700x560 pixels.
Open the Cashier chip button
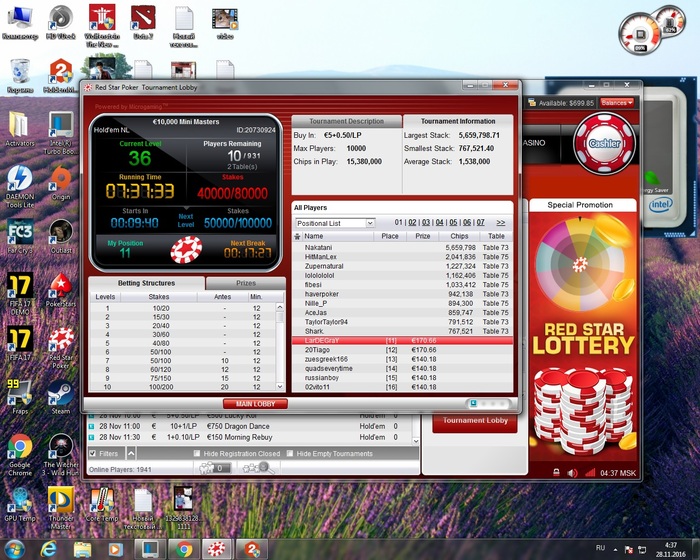click(x=604, y=143)
